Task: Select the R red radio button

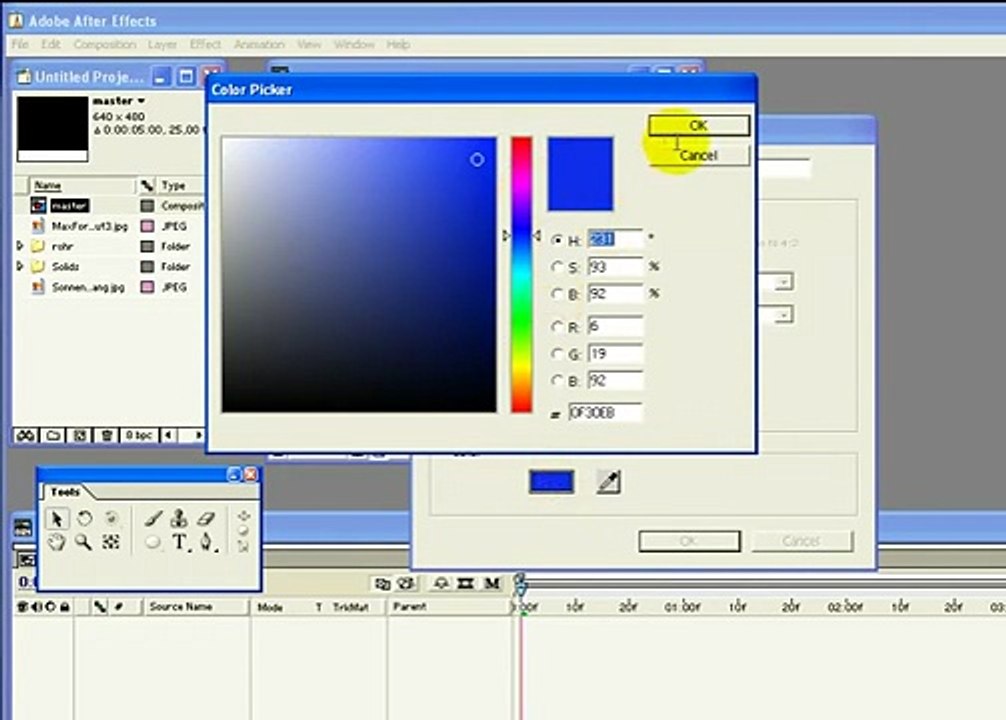Action: [557, 327]
